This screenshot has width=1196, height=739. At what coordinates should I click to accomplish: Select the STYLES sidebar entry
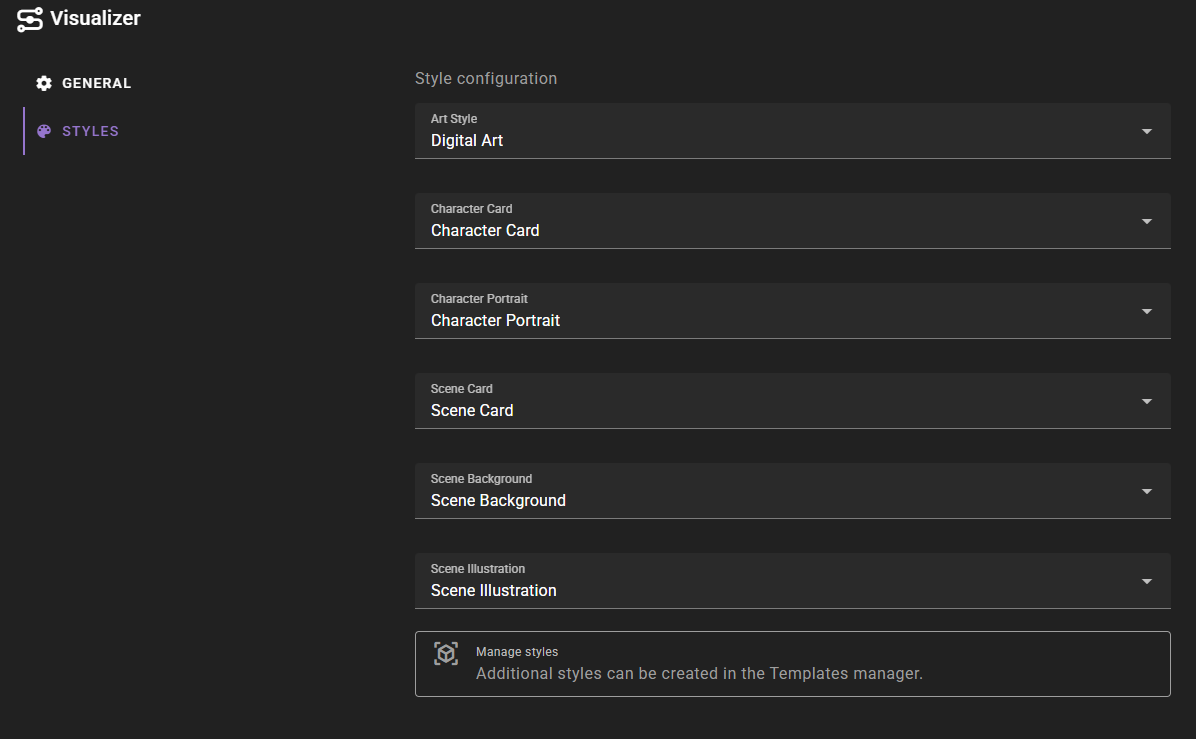coord(90,131)
